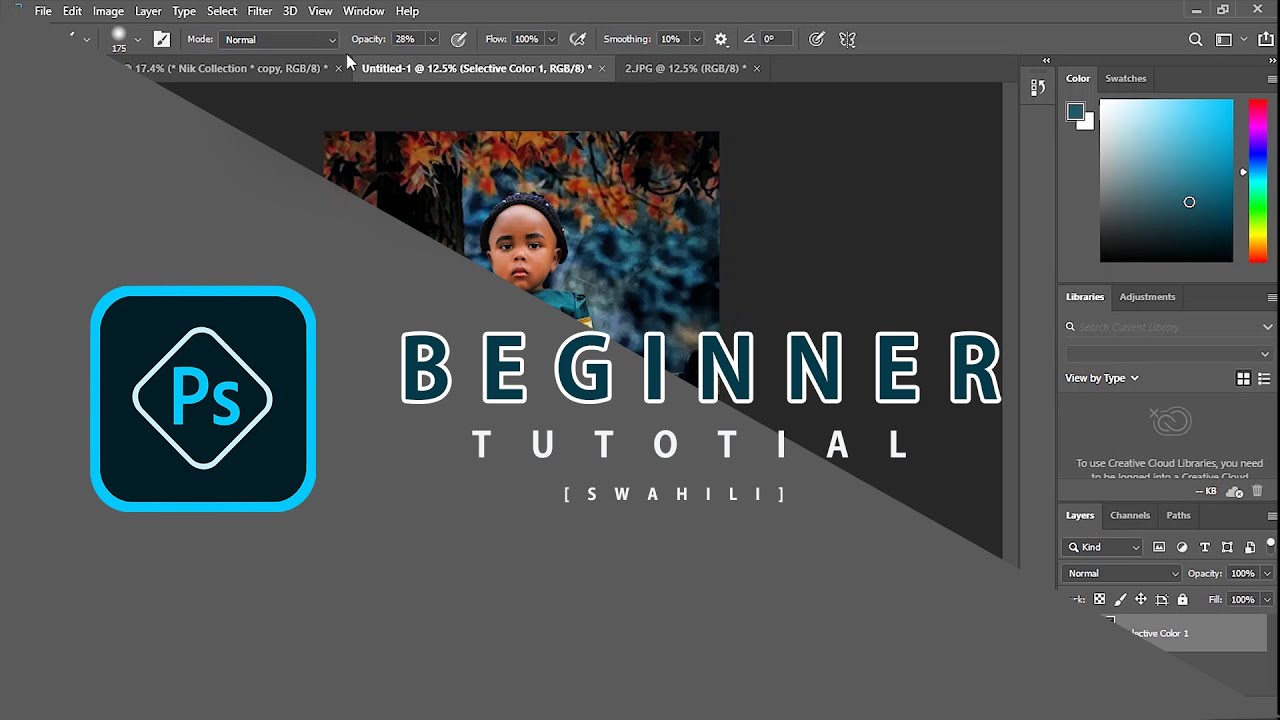This screenshot has width=1280, height=720.
Task: Click the background color swatch in Color panel
Action: point(1089,124)
